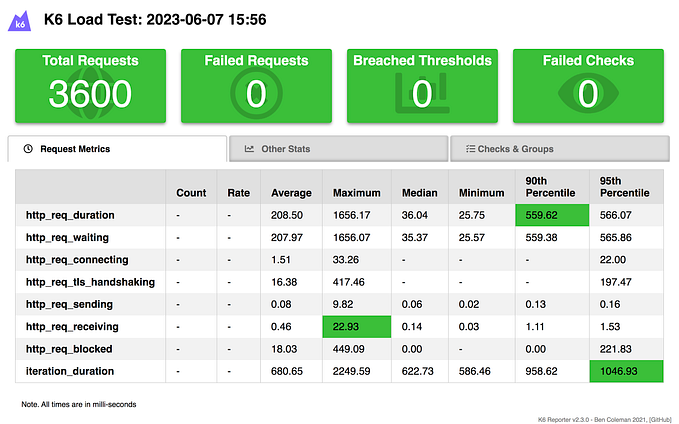This screenshot has height=424, width=679.
Task: Click the K6 Load Test title heading
Action: [x=155, y=19]
